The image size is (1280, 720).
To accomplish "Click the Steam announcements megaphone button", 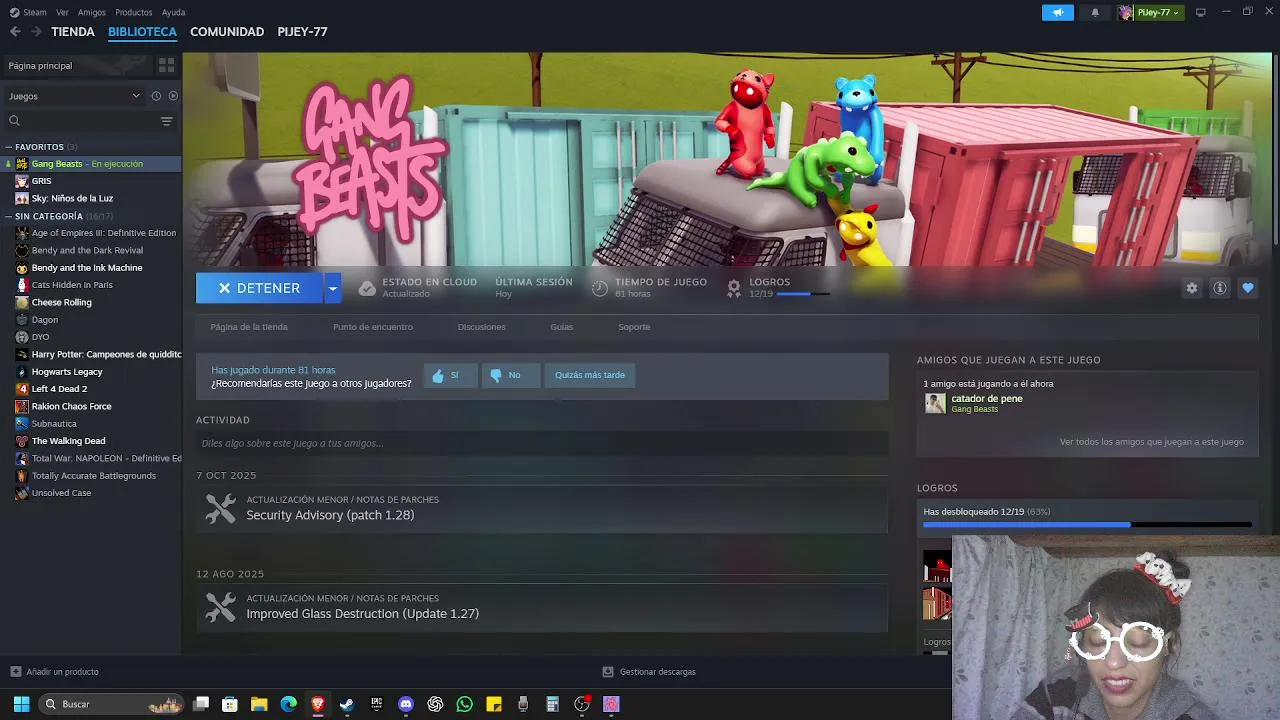I will point(1058,12).
